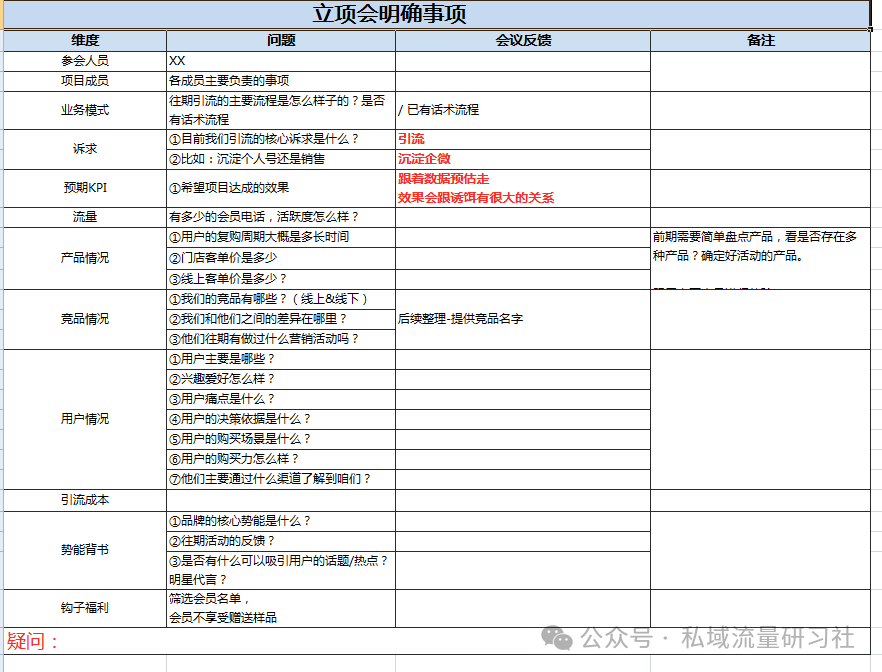The height and width of the screenshot is (672, 882).
Task: Click question ①我们的竞品有哪些？
Action: pos(281,299)
